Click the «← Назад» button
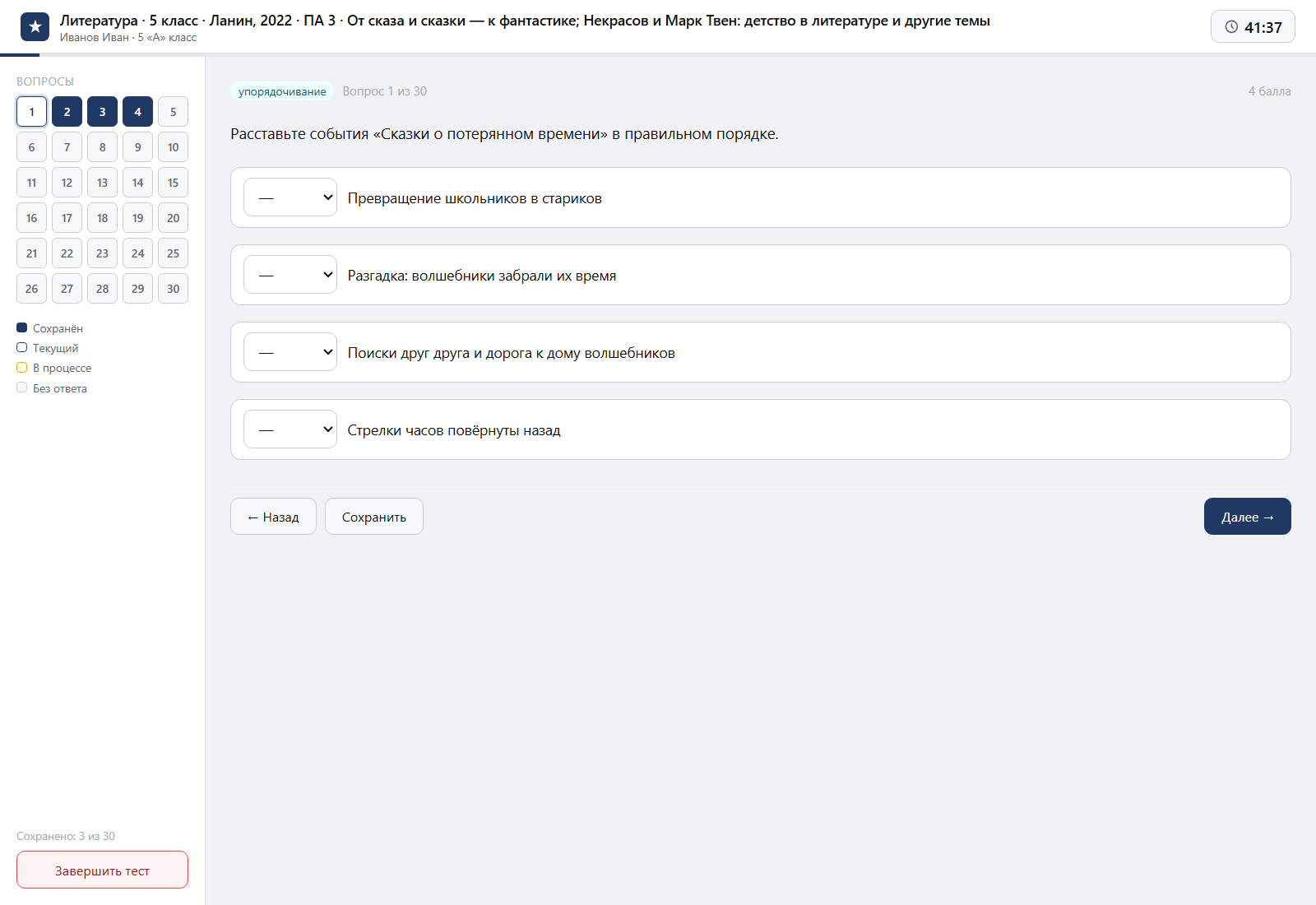The image size is (1316, 905). pos(273,517)
